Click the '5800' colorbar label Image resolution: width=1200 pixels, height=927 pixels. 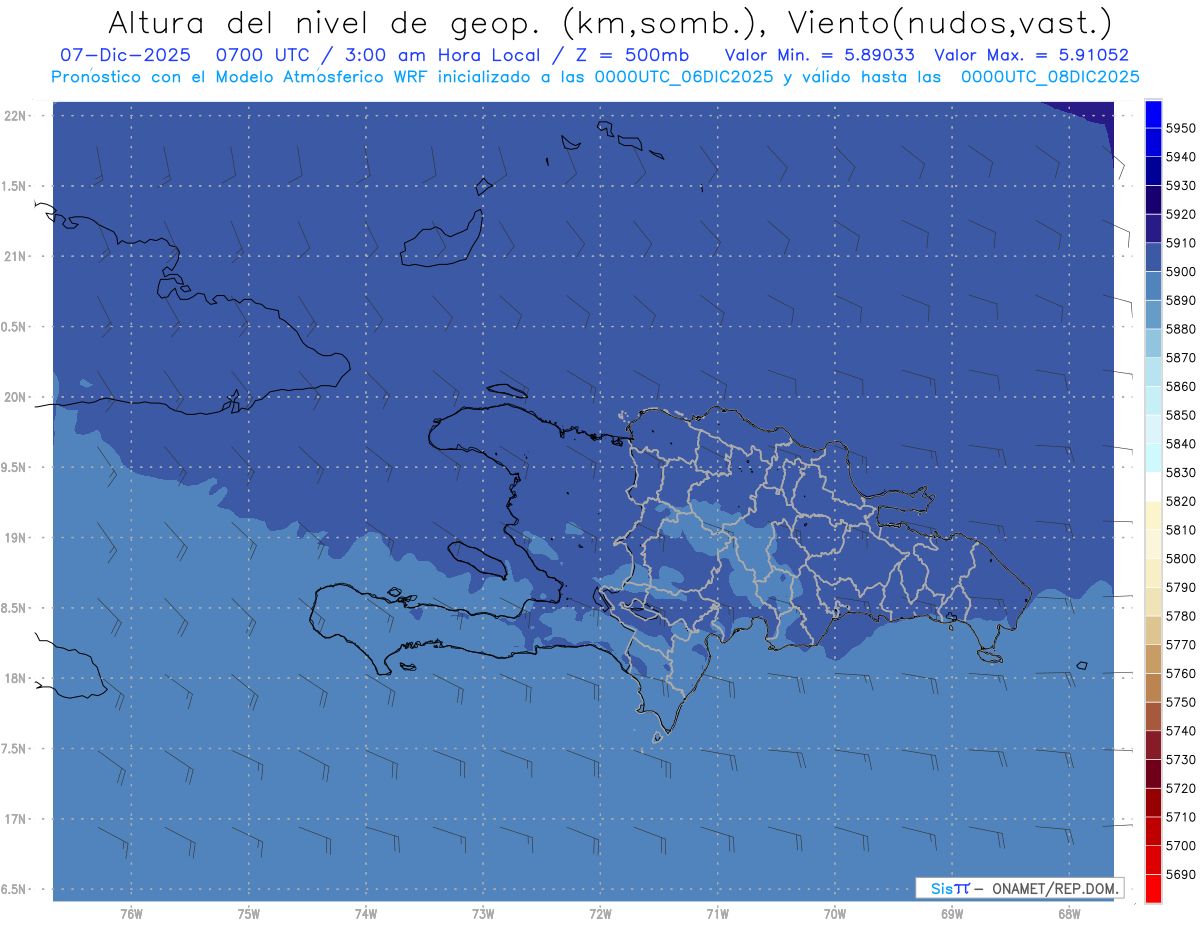[1181, 558]
